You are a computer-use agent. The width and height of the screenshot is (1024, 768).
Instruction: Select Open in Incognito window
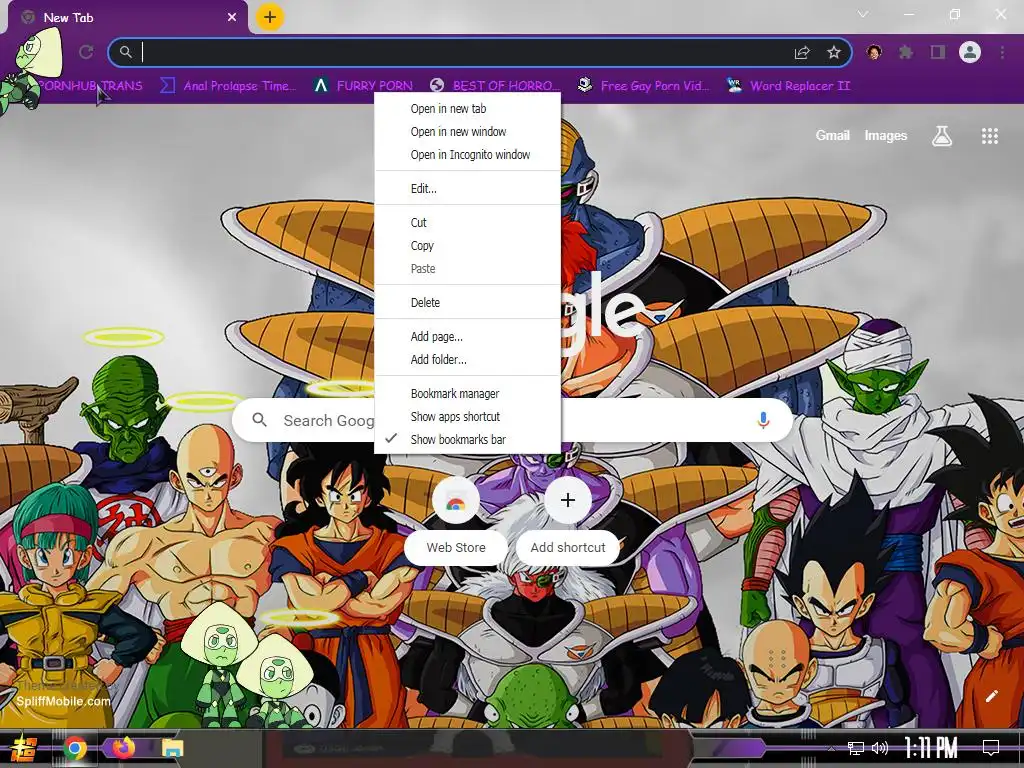pyautogui.click(x=468, y=155)
